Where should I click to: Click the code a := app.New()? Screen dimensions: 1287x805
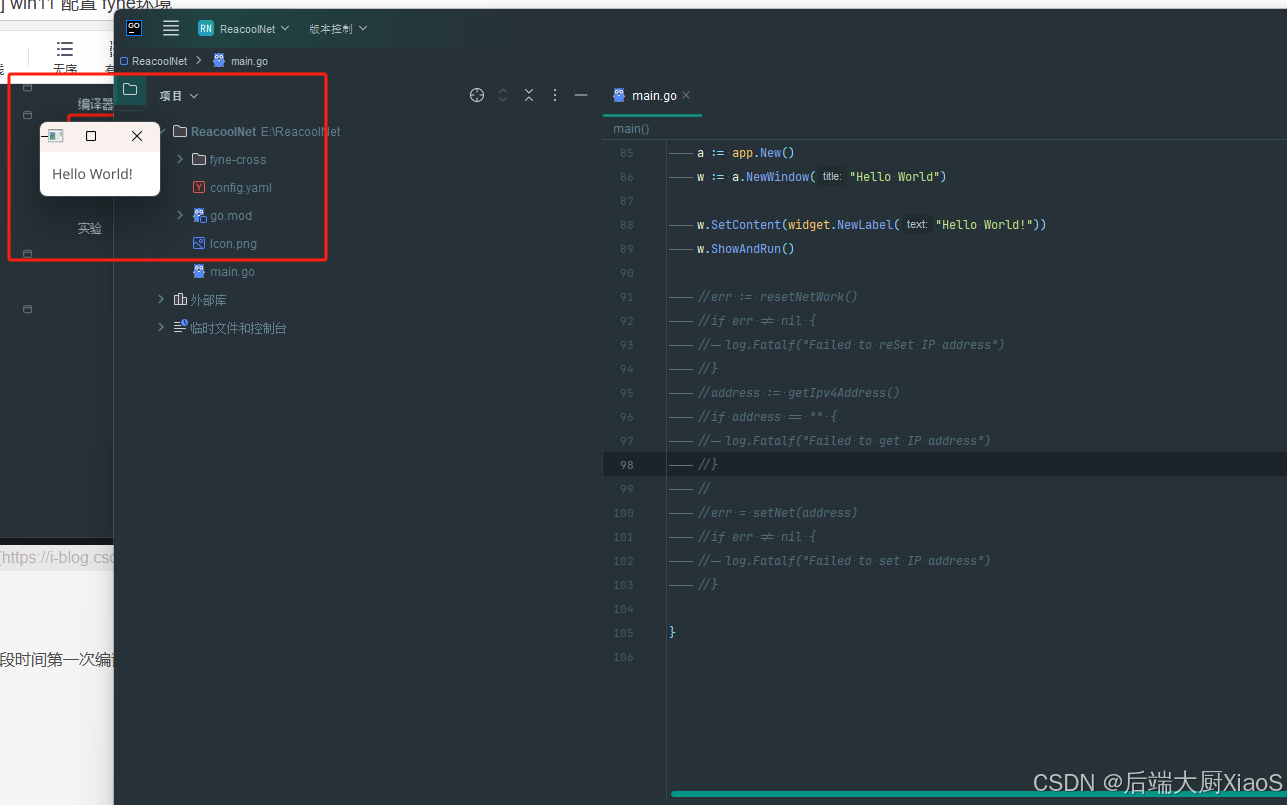coord(745,153)
